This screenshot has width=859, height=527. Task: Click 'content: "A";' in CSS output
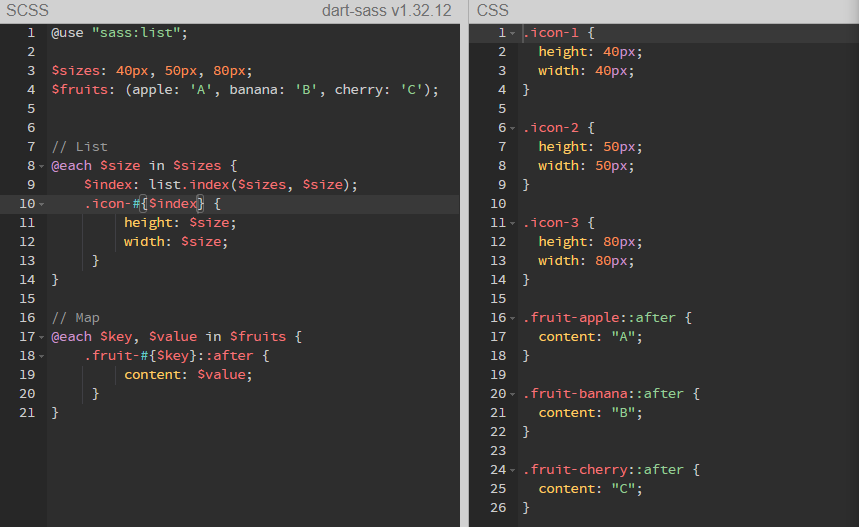590,337
